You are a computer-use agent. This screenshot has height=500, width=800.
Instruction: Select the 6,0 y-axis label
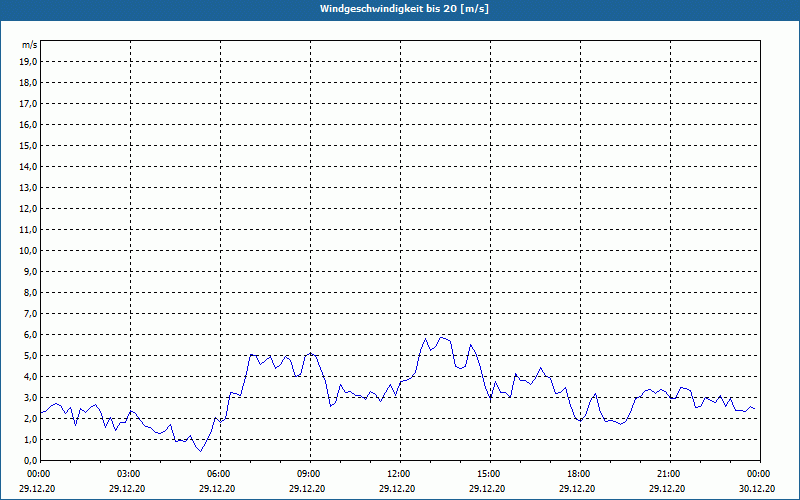tap(30, 335)
